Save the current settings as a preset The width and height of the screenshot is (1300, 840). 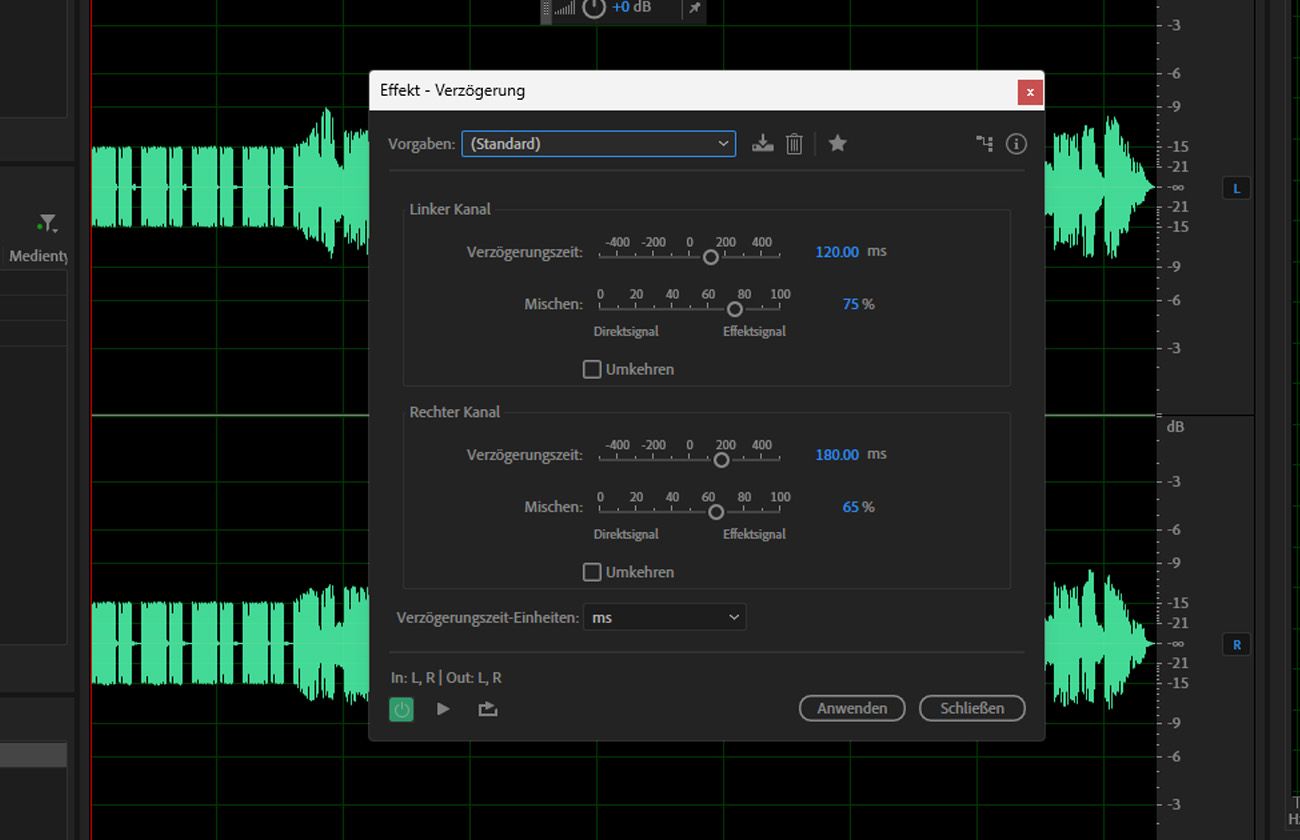coord(763,144)
